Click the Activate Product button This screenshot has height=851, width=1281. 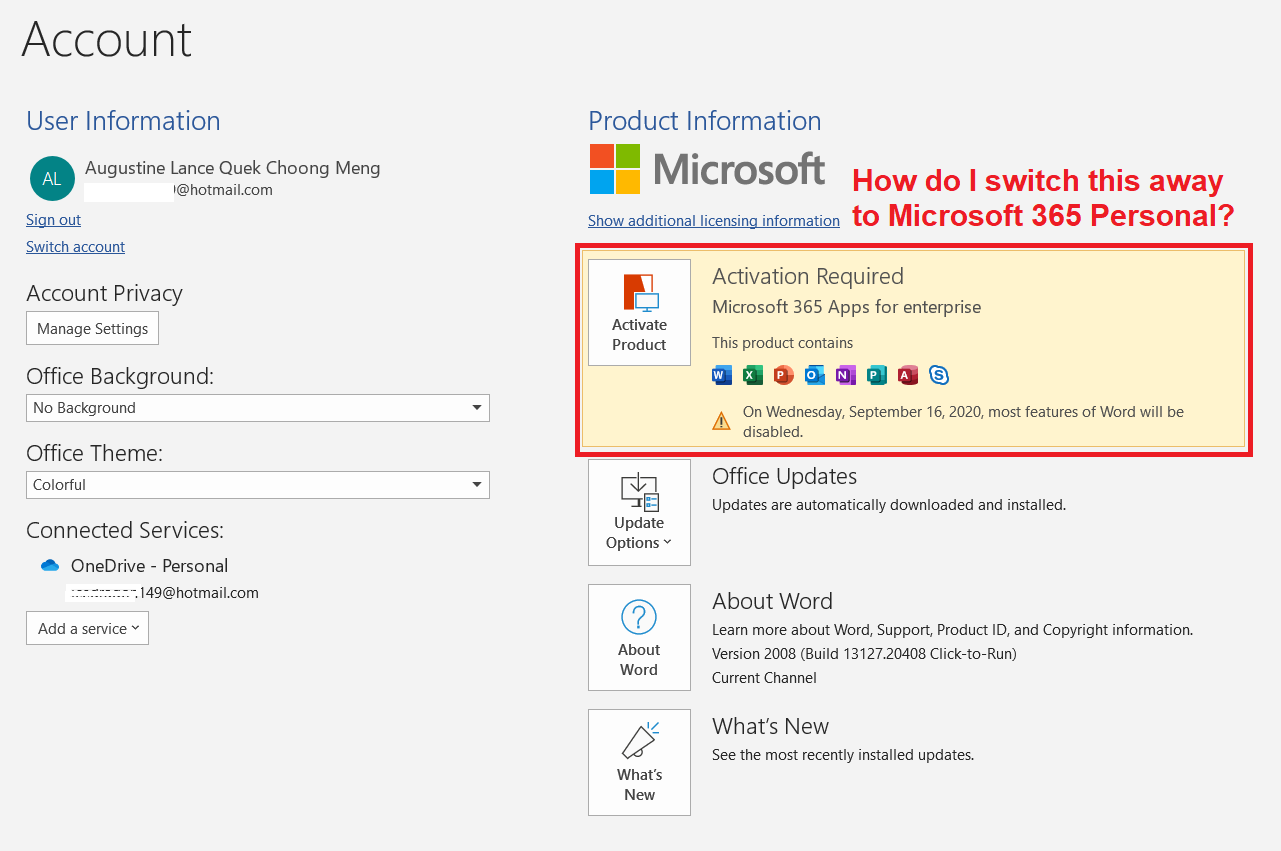tap(639, 312)
